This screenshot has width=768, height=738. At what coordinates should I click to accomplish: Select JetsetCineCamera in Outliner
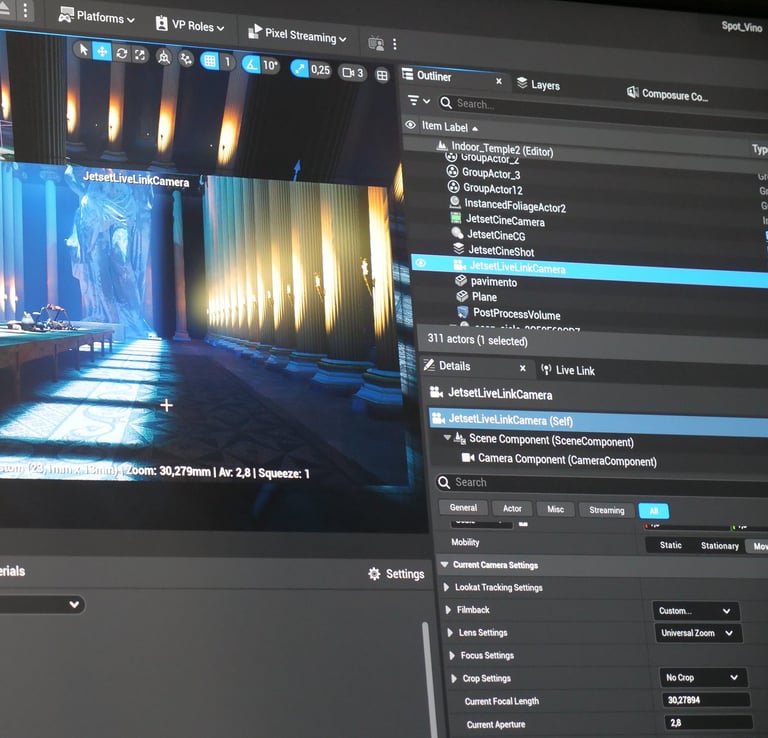[504, 220]
